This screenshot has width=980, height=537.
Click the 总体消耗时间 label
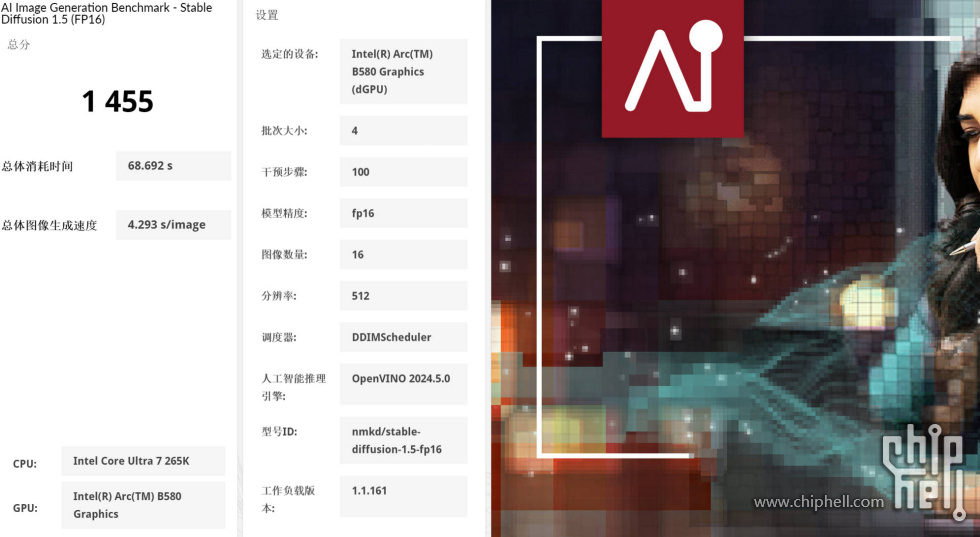coord(38,166)
